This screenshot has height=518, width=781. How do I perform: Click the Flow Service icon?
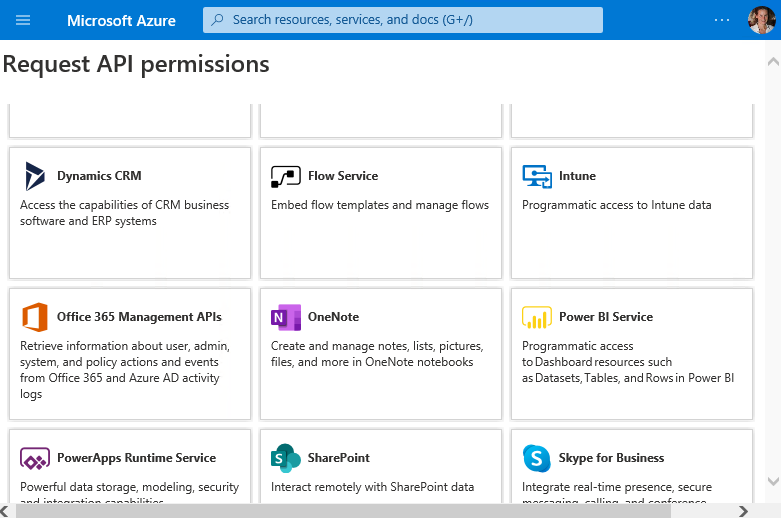pos(286,176)
